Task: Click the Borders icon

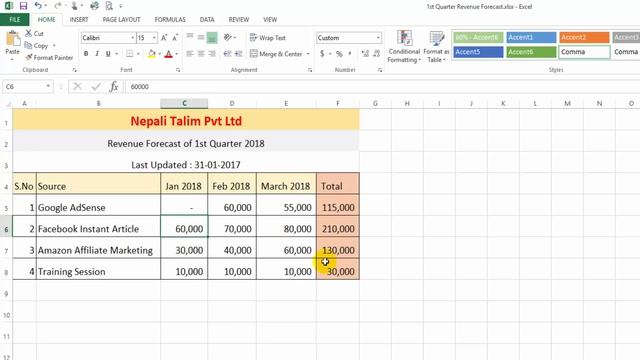Action: (129, 54)
